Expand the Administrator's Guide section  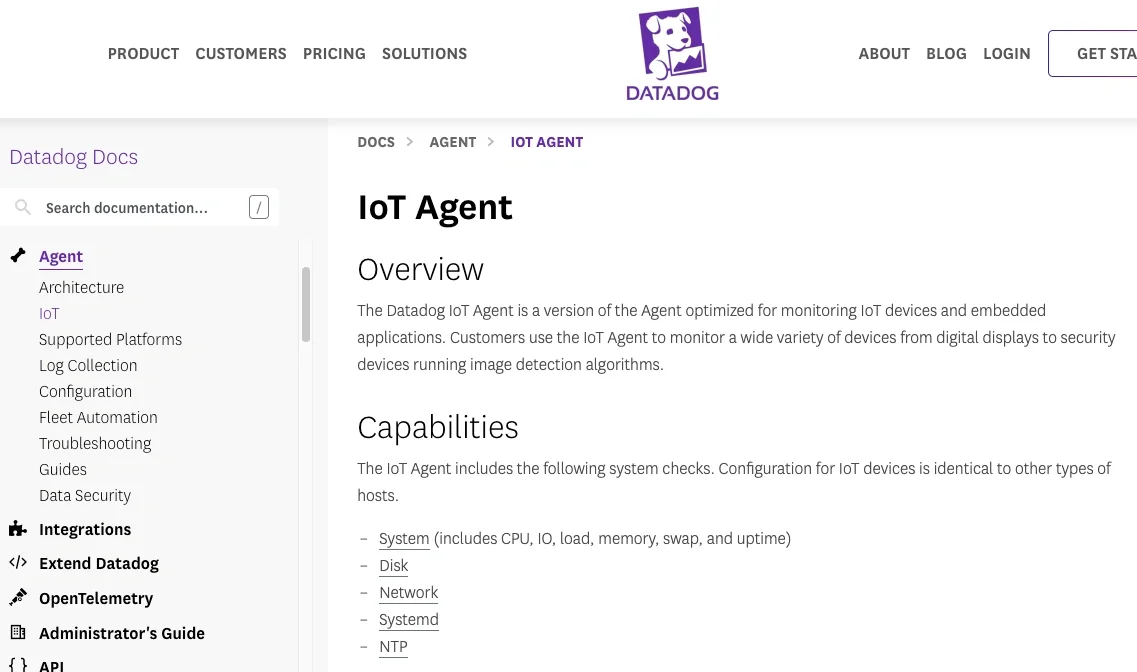[x=121, y=632]
